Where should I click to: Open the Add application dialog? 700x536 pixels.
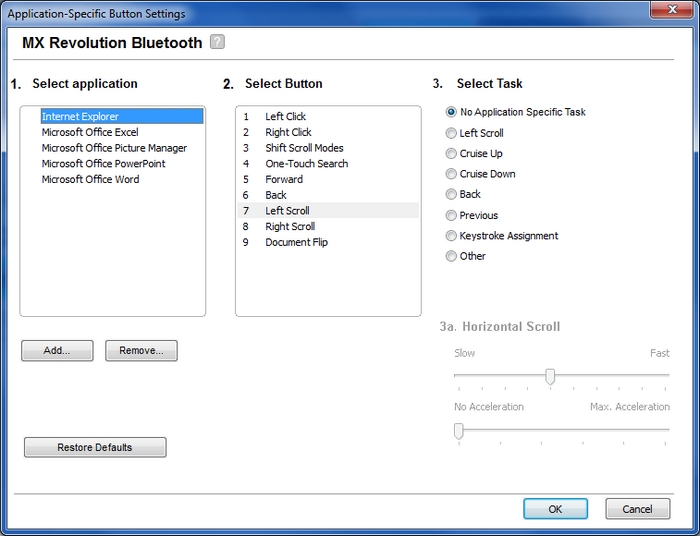point(57,351)
